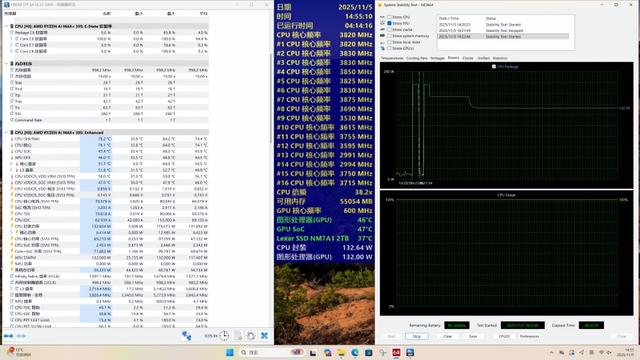Click the Stop button in the stability test
This screenshot has height=360, width=640.
(x=417, y=336)
